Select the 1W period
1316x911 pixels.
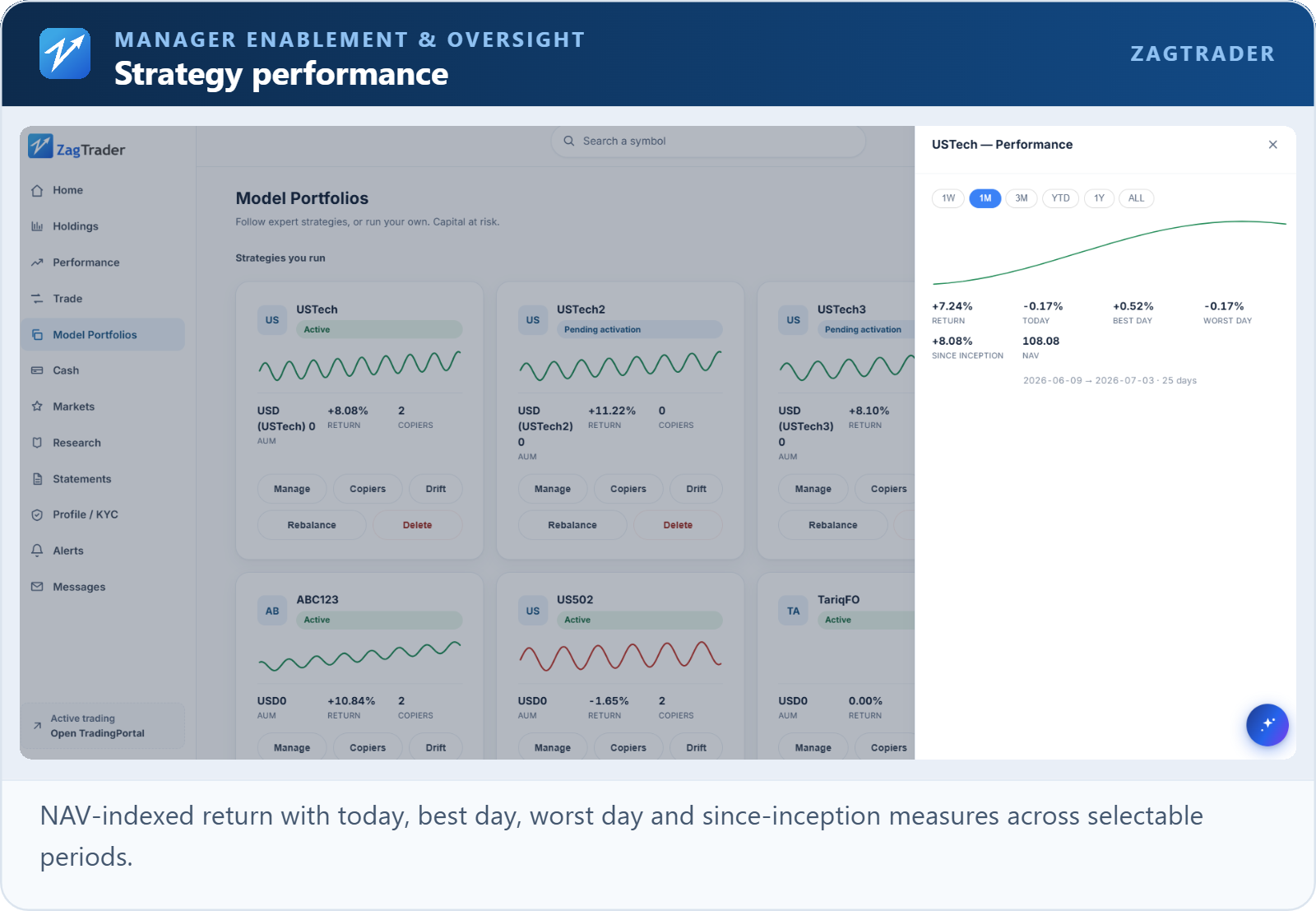pos(948,198)
